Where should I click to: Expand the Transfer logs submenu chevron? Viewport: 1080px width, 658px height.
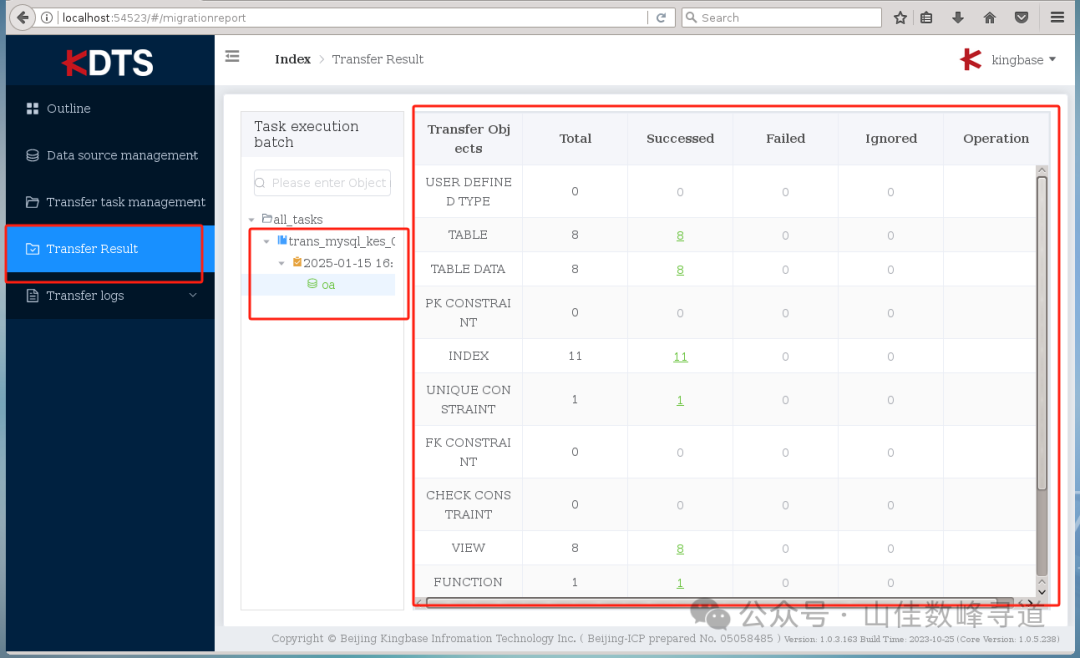(193, 296)
